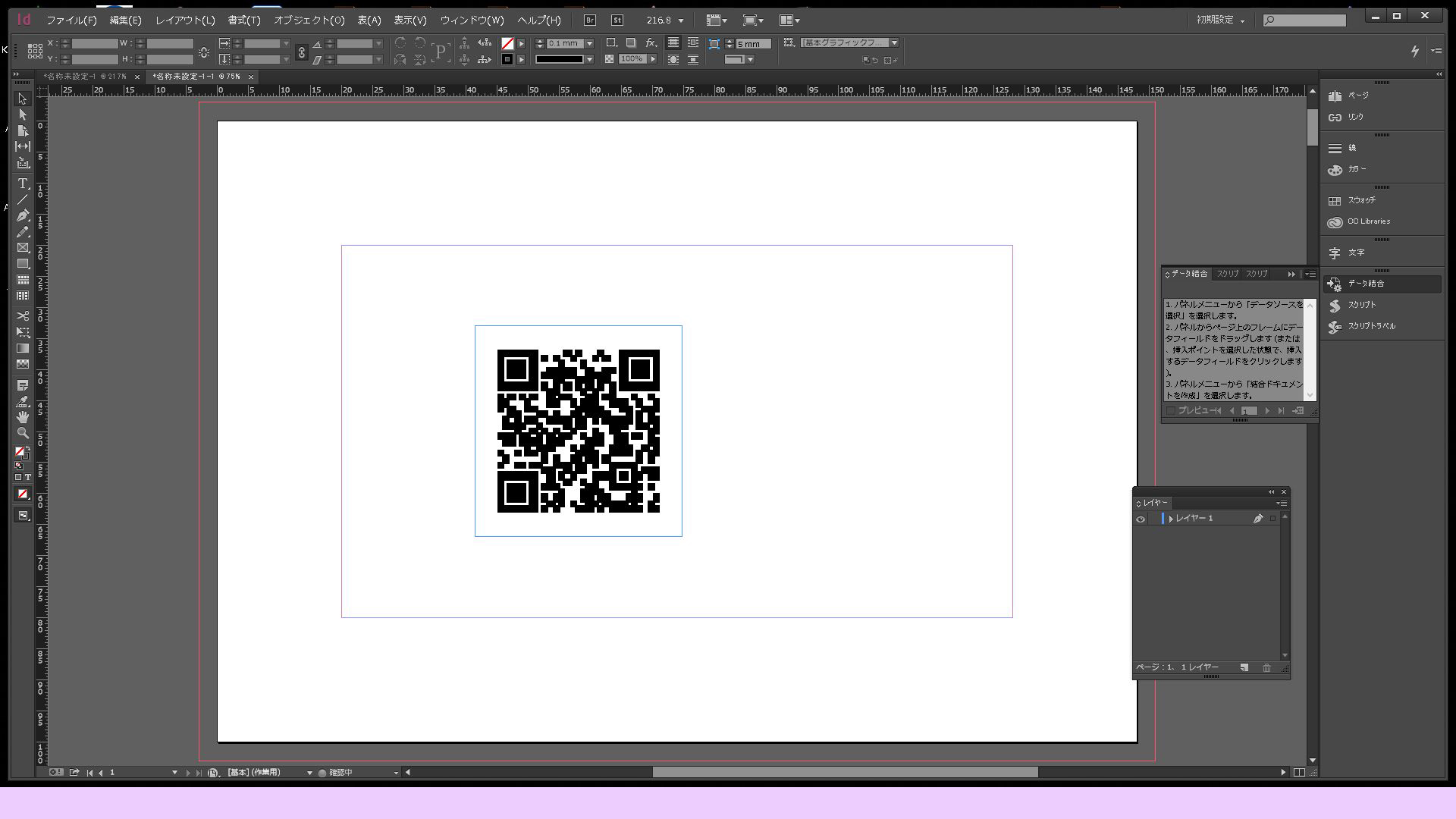Click the stroke swatch in control bar
This screenshot has width=1456, height=819.
(508, 59)
